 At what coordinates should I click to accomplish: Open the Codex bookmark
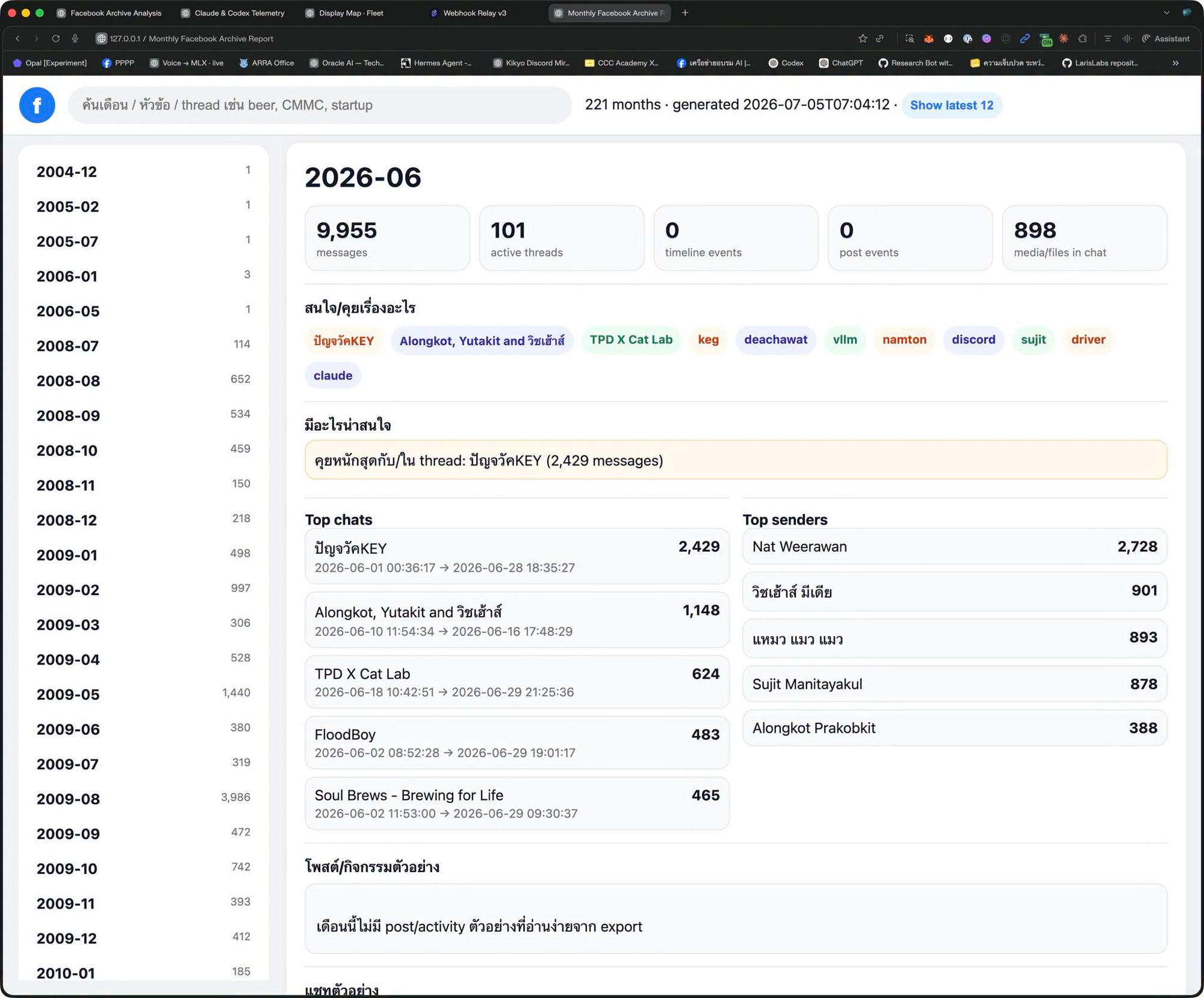click(786, 63)
